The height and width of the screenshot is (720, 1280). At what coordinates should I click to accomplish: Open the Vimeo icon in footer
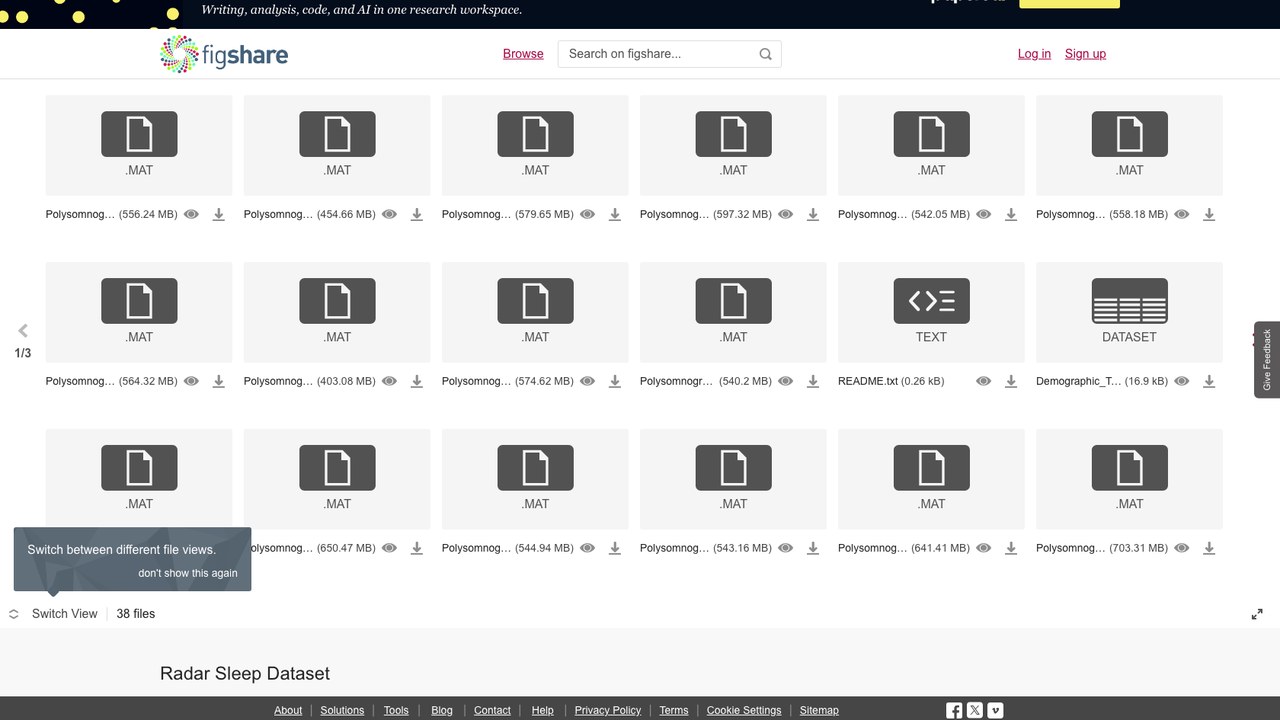click(995, 710)
